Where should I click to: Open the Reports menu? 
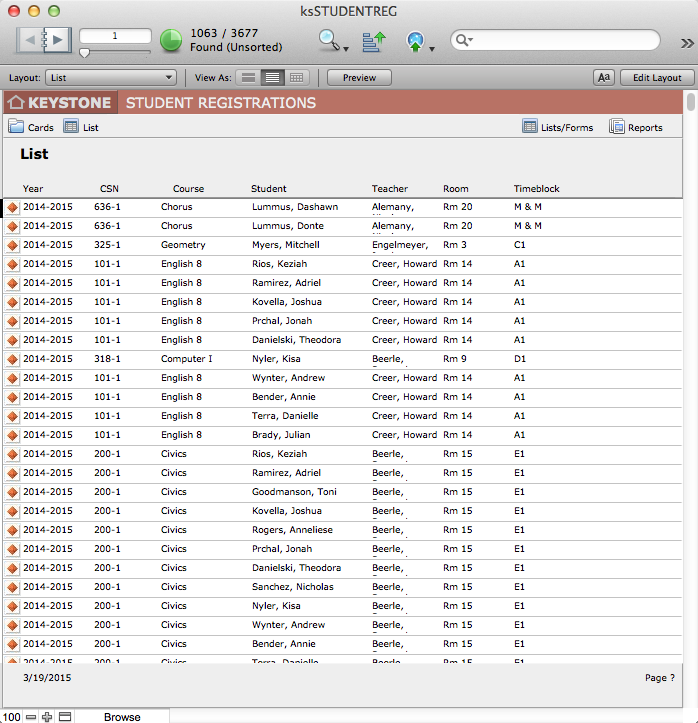coord(636,127)
